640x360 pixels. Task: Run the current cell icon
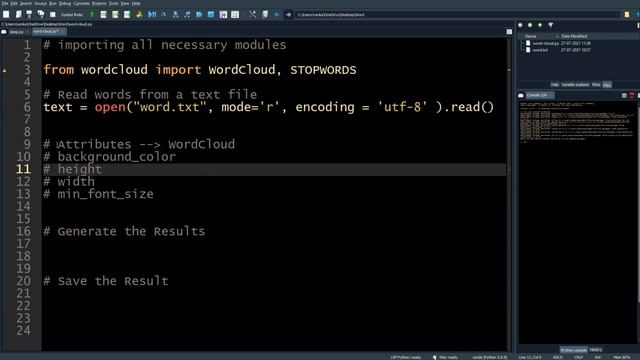point(104,14)
